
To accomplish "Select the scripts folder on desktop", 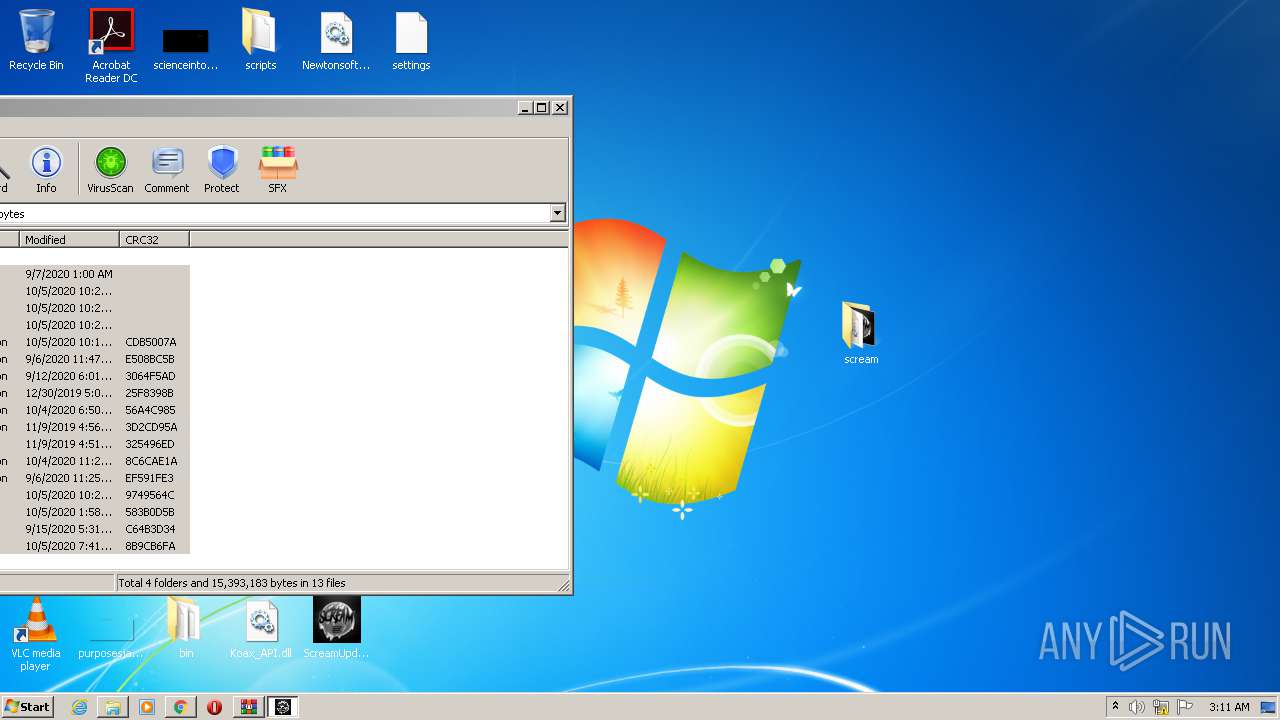I will pyautogui.click(x=260, y=41).
